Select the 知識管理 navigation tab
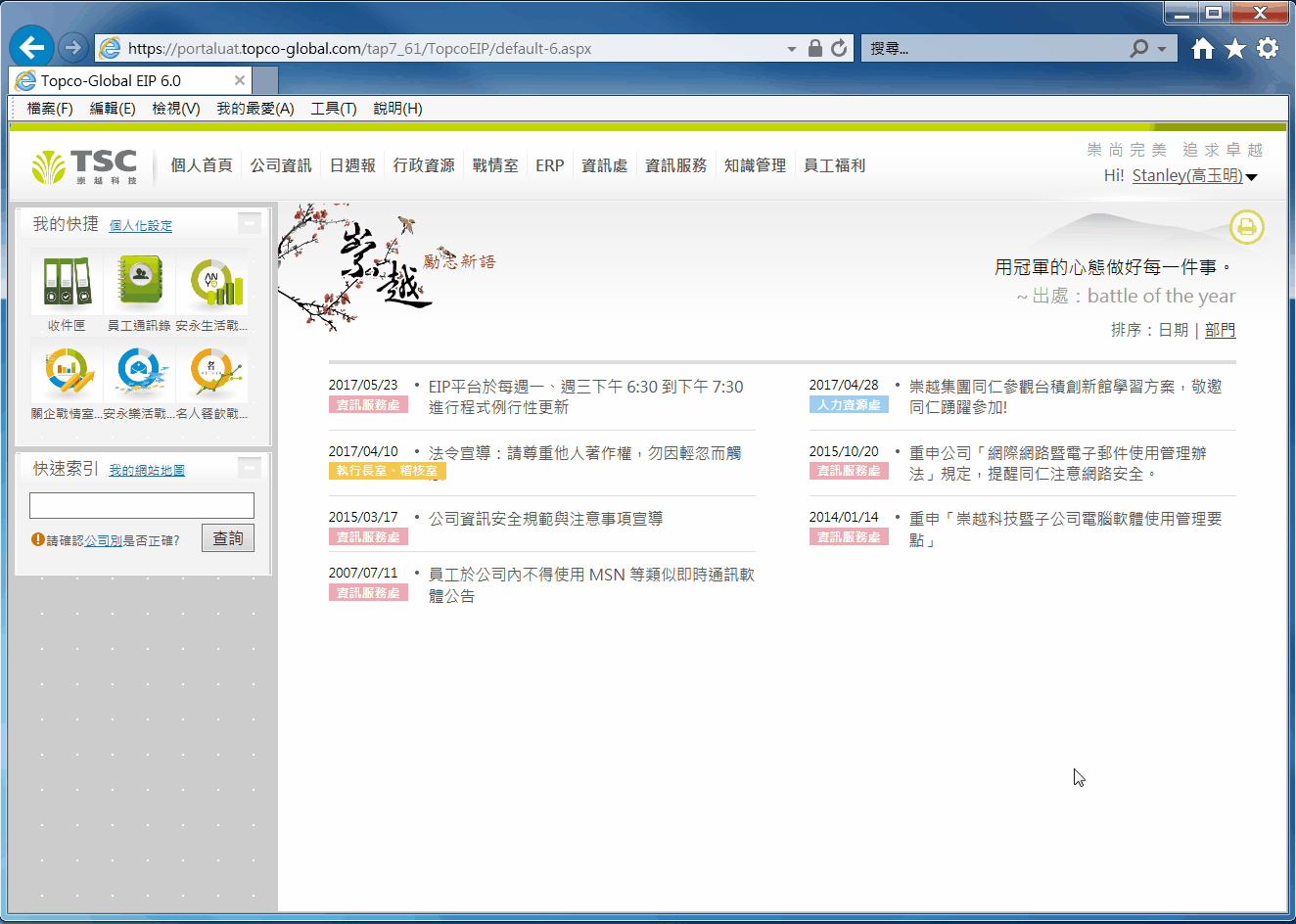This screenshot has height=924, width=1296. point(755,165)
